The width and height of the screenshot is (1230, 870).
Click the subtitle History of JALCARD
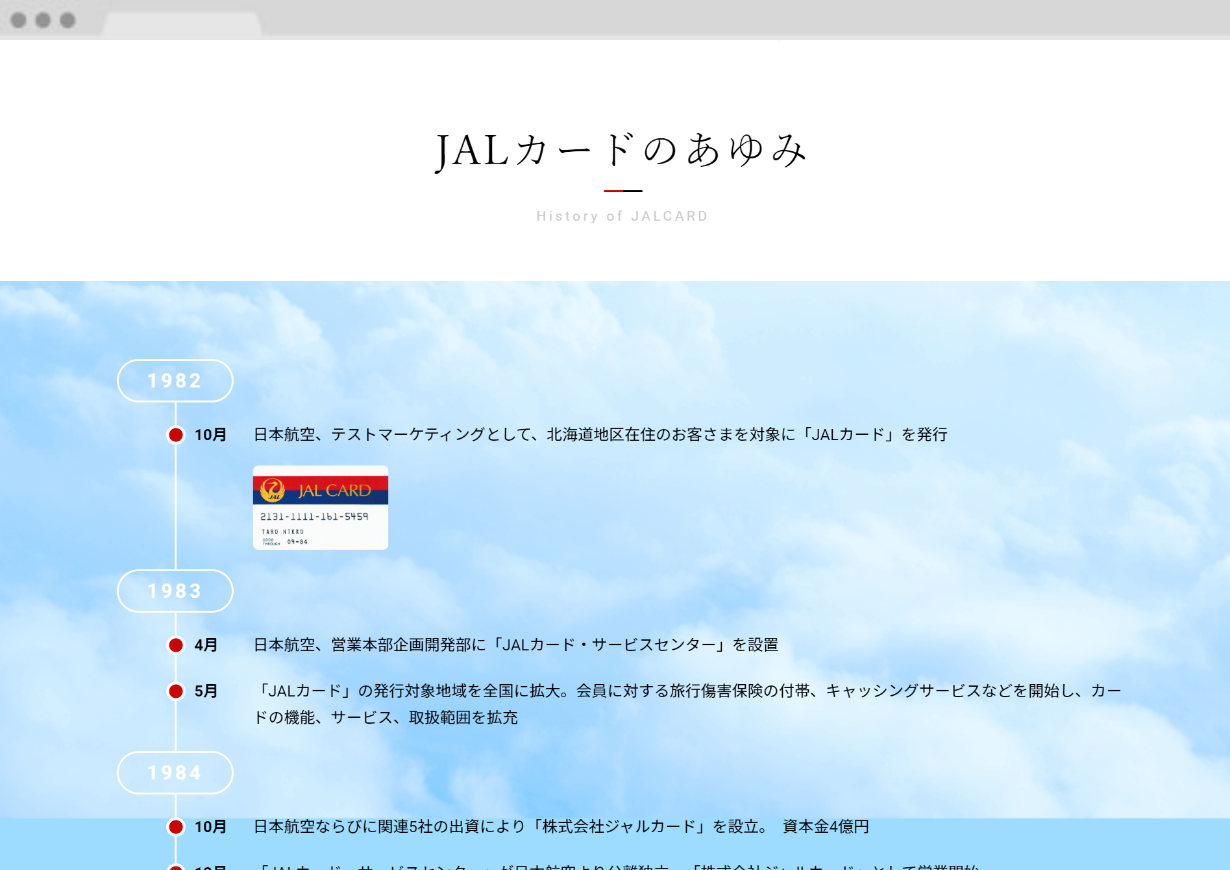(622, 216)
